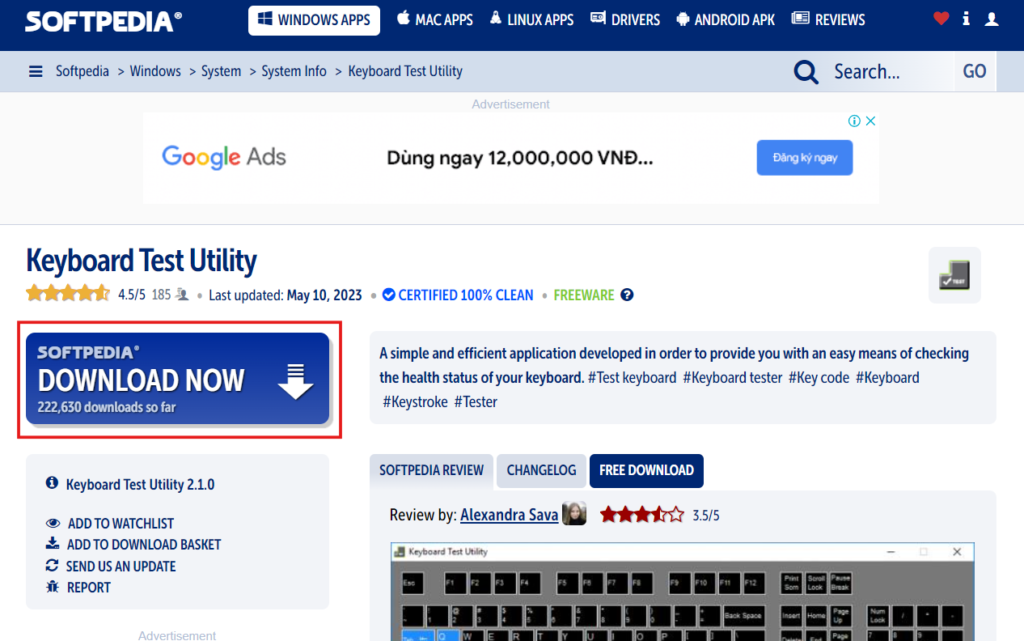This screenshot has height=641, width=1024.
Task: Select the FREE DOWNLOAD tab
Action: 646,470
